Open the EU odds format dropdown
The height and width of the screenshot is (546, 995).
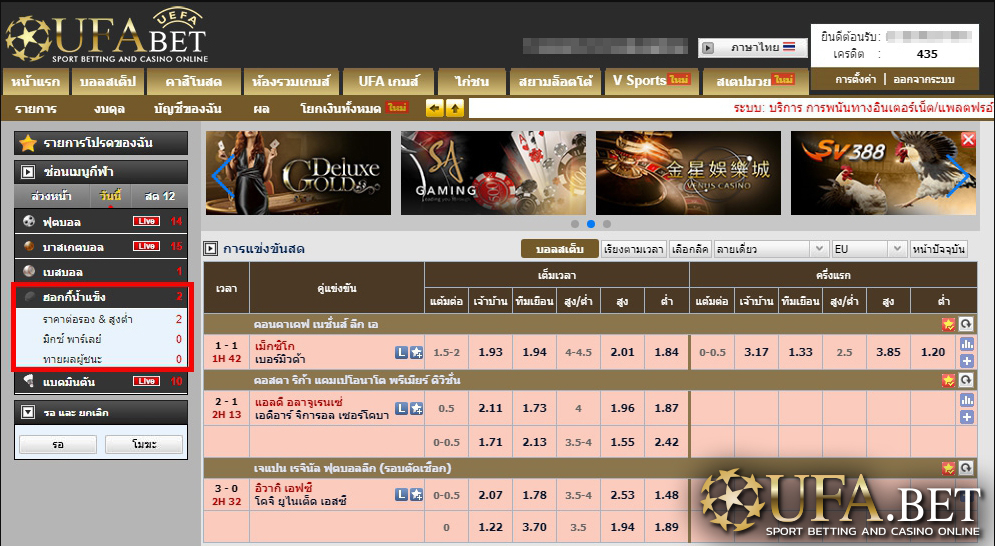tap(869, 249)
